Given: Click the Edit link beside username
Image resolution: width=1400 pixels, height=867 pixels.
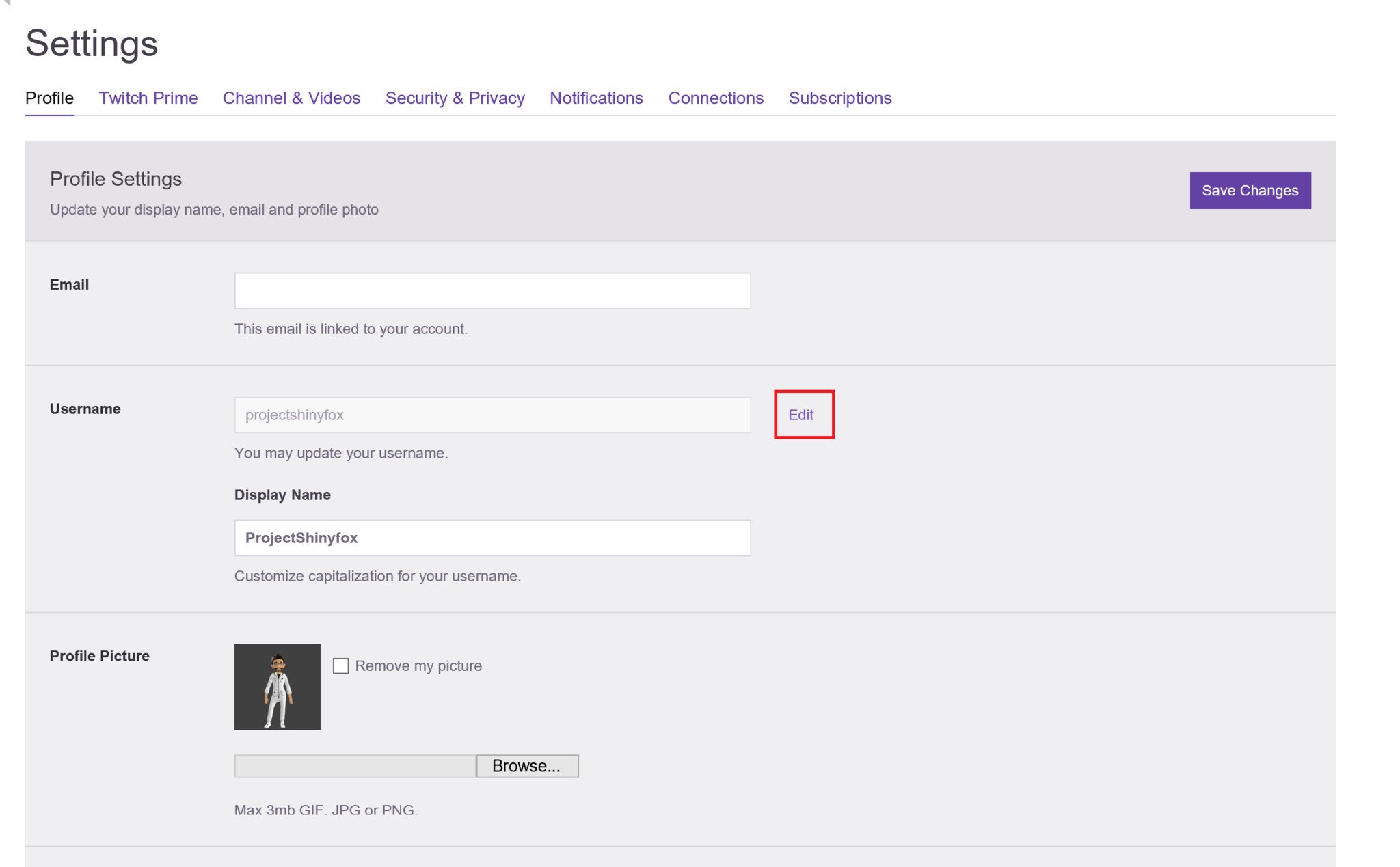Looking at the screenshot, I should (800, 415).
